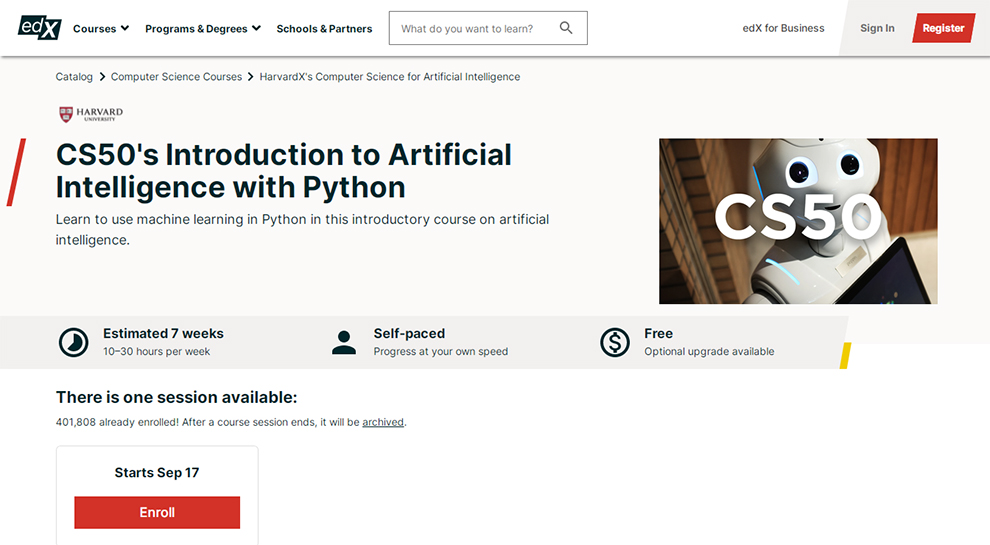Click the red Register button

click(943, 28)
